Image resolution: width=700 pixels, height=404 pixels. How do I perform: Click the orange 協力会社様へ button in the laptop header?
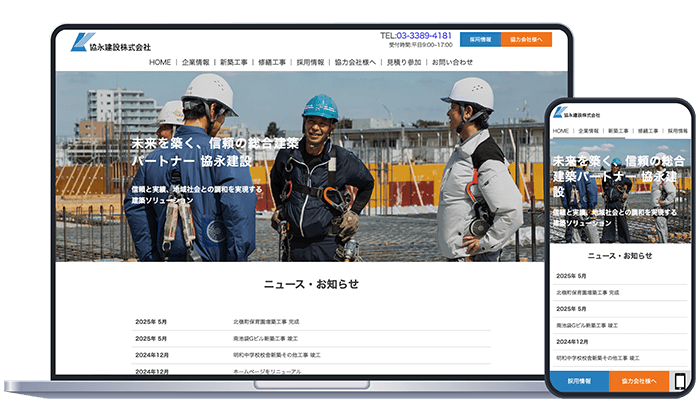[526, 39]
